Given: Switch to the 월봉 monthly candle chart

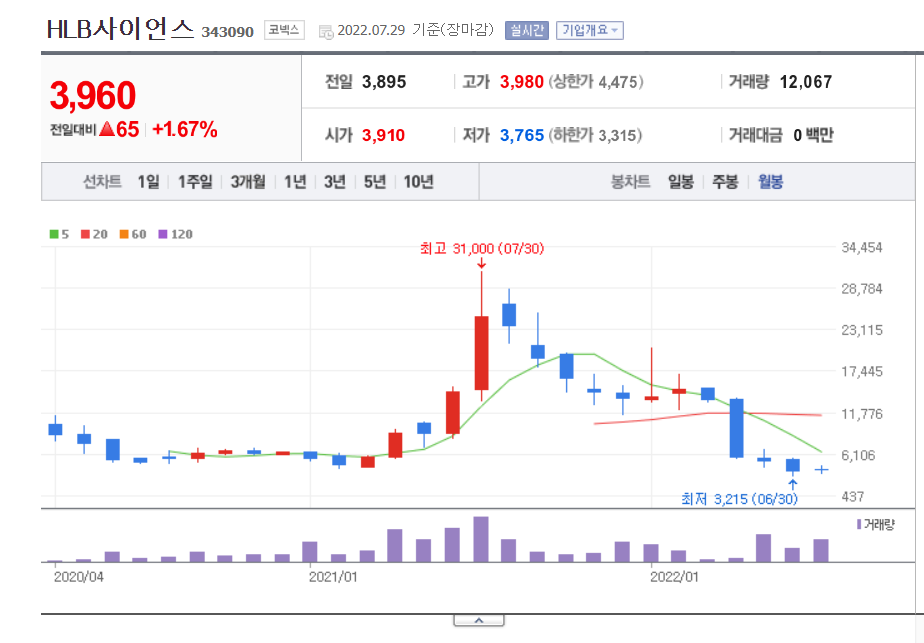Looking at the screenshot, I should point(771,182).
